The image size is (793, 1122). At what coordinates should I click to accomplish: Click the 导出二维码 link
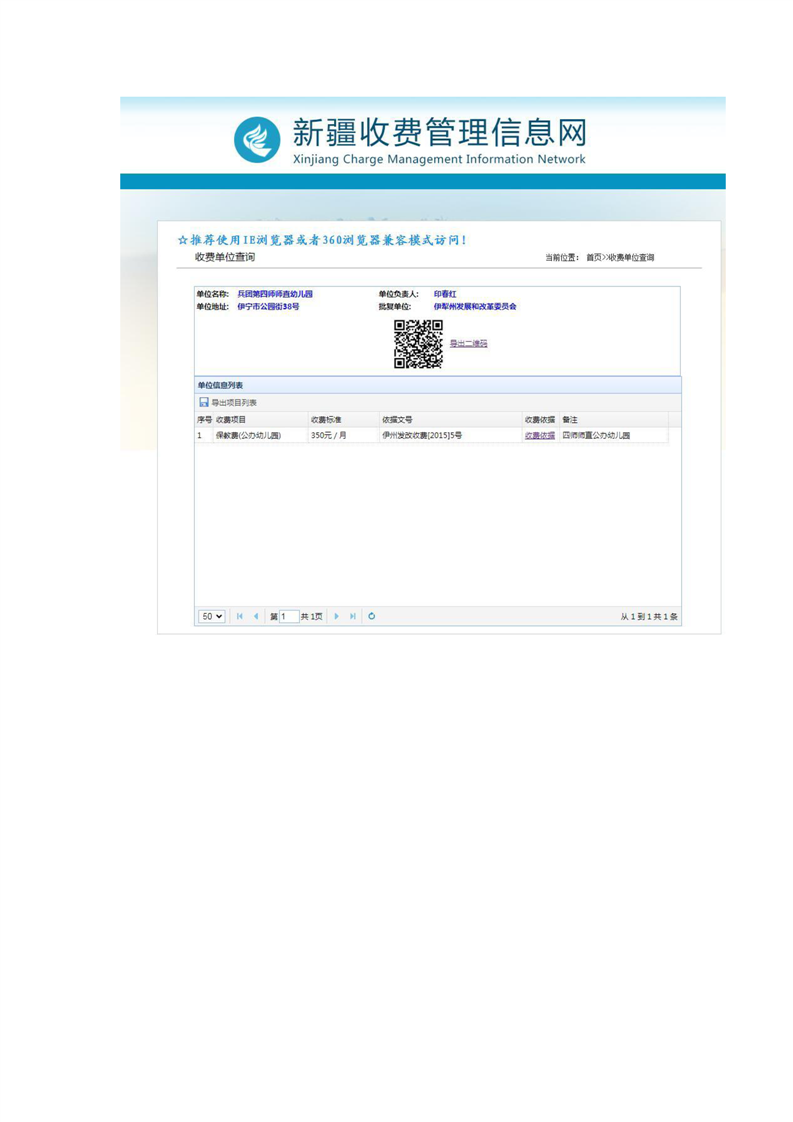coord(469,343)
